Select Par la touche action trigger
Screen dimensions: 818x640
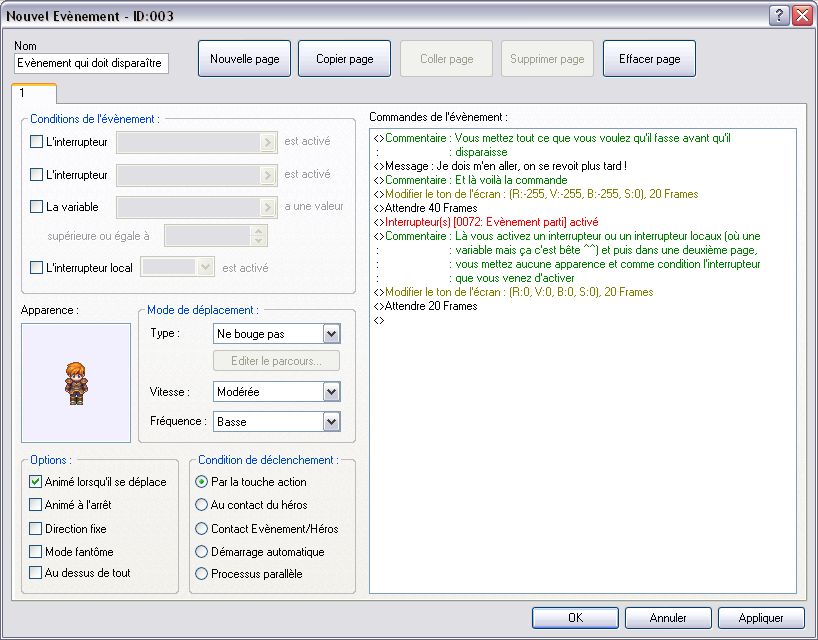201,482
